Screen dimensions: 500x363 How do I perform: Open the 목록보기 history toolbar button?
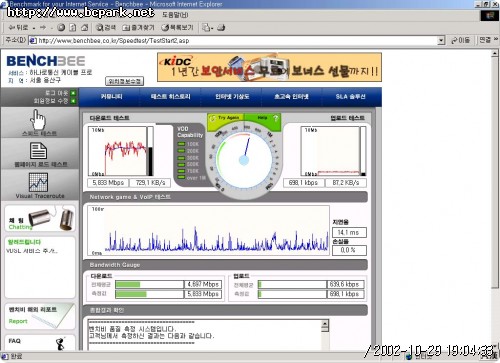pyautogui.click(x=177, y=28)
